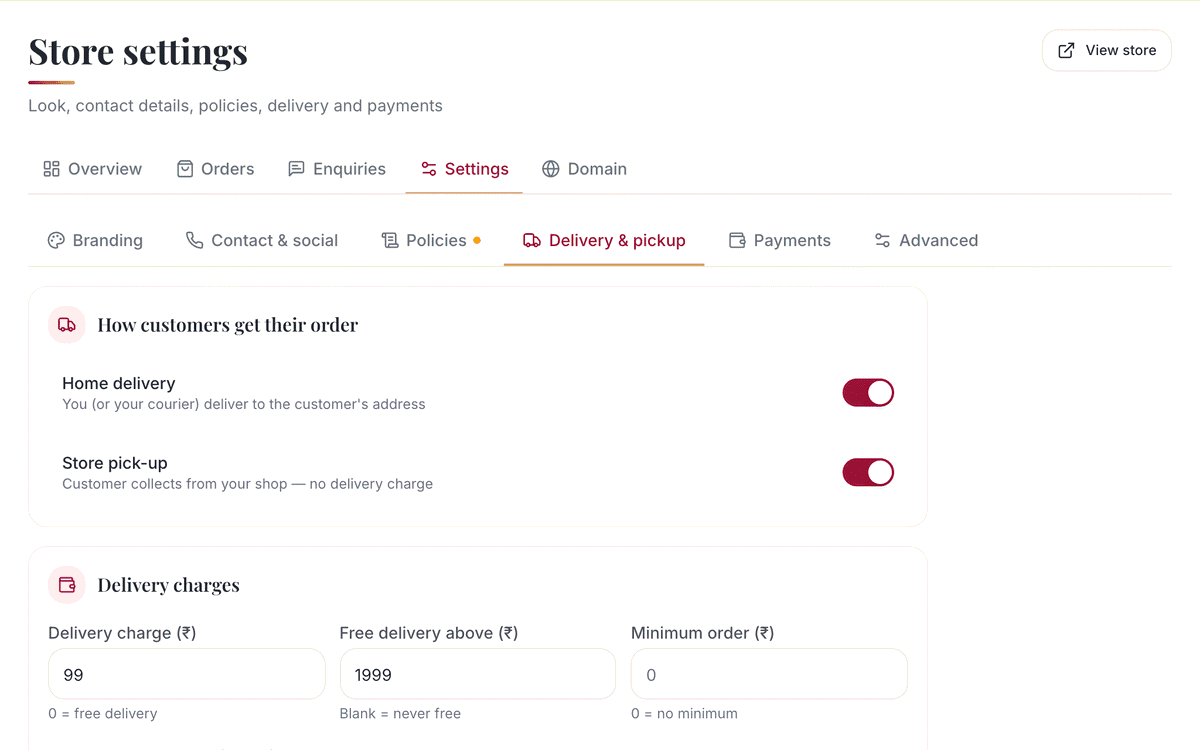Image resolution: width=1200 pixels, height=750 pixels.
Task: Turn off the Store pick-up toggle
Action: 868,473
